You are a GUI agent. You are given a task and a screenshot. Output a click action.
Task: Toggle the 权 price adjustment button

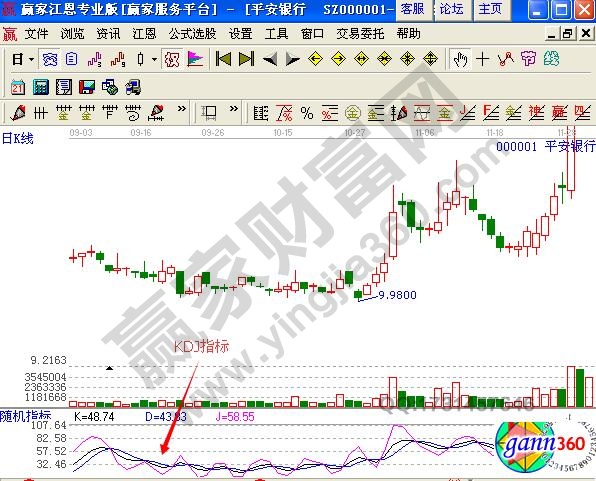click(x=172, y=59)
